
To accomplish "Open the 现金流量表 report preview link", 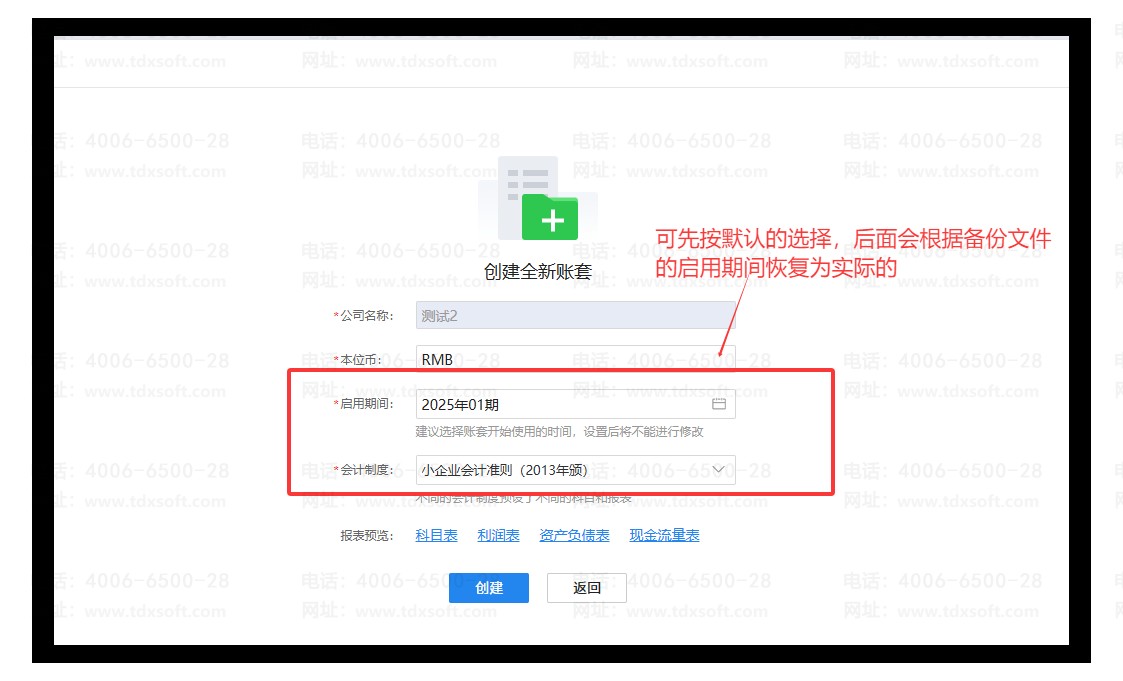I will tap(664, 535).
